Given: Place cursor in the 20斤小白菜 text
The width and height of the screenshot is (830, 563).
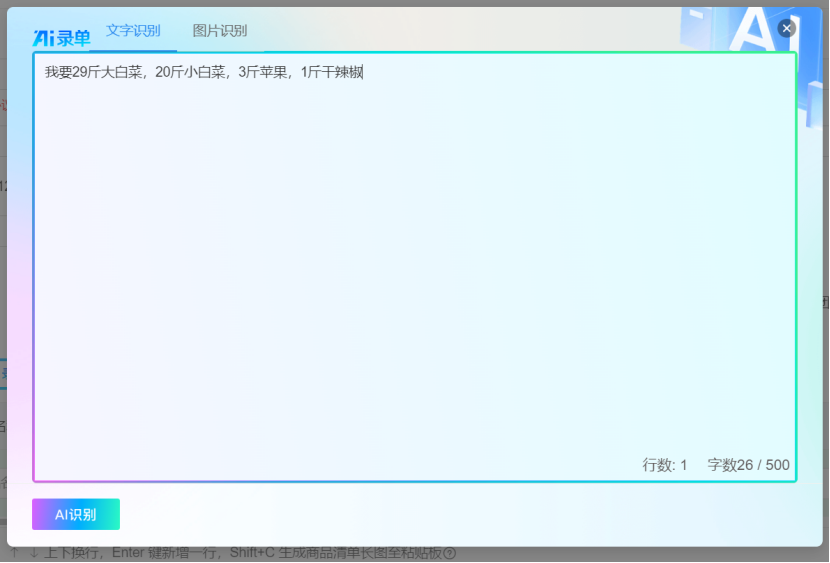Looking at the screenshot, I should 190,72.
